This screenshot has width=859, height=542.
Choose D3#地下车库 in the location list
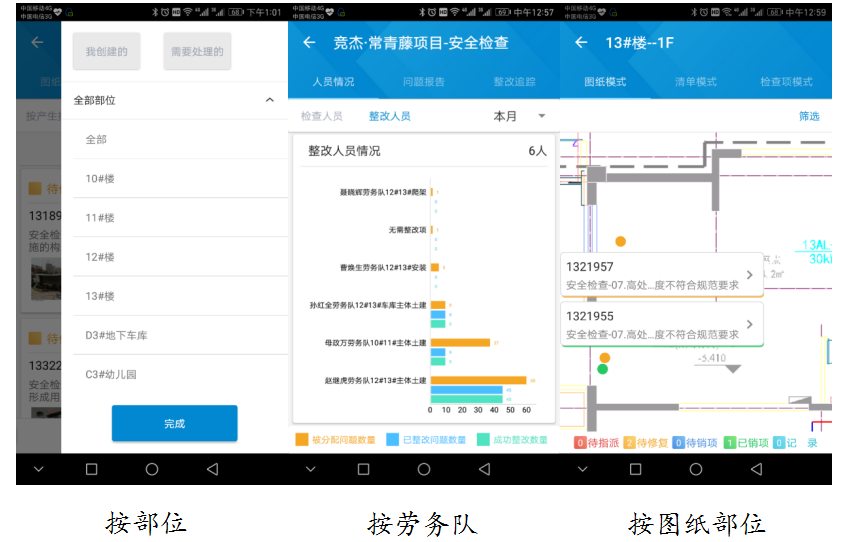(x=180, y=335)
